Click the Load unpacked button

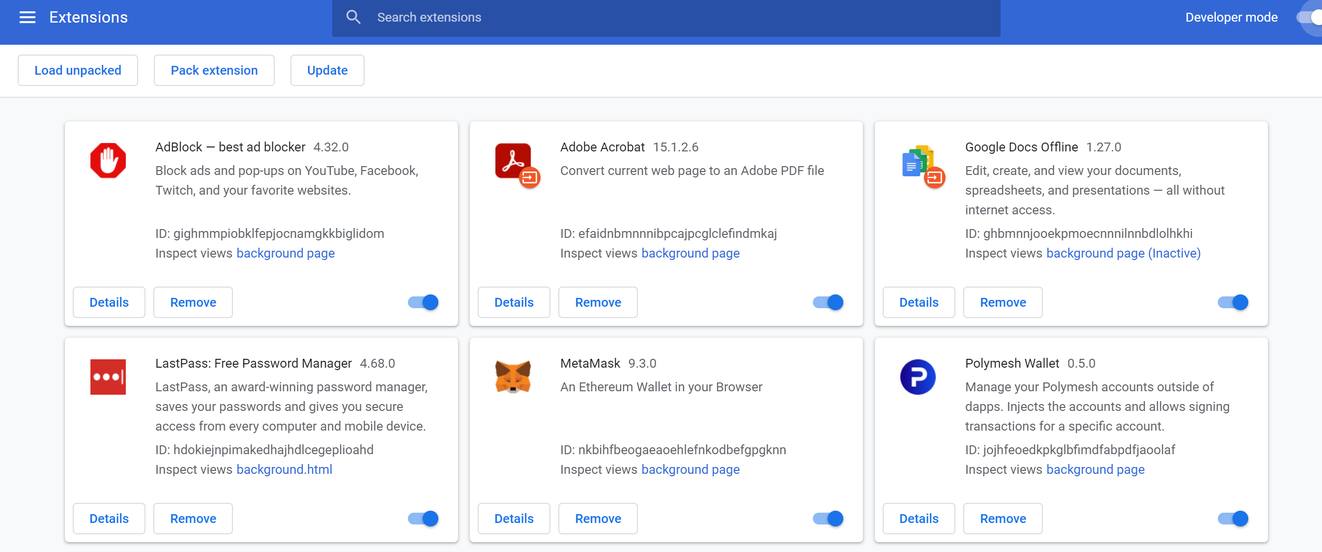[78, 70]
